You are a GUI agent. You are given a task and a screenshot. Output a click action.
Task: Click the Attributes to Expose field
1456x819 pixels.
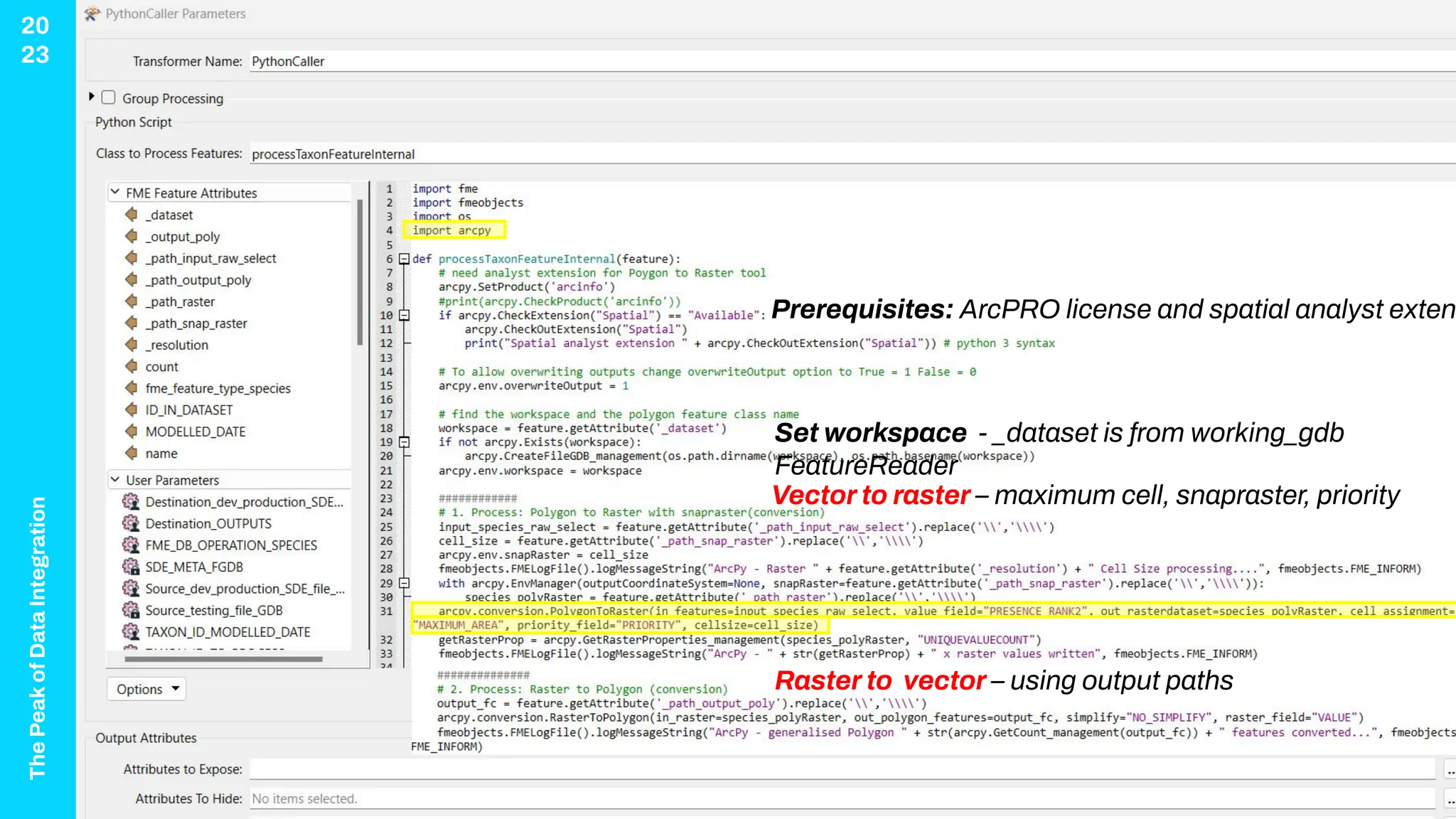(842, 769)
